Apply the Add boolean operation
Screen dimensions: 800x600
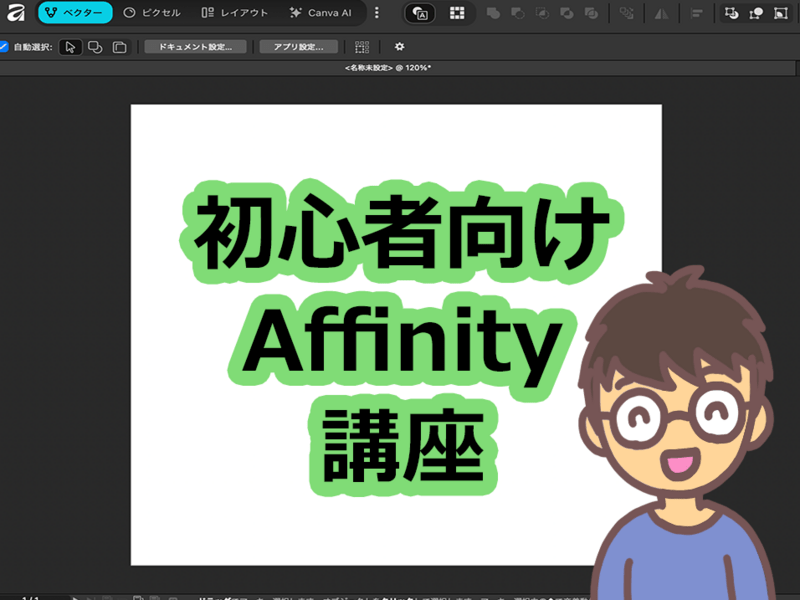493,13
